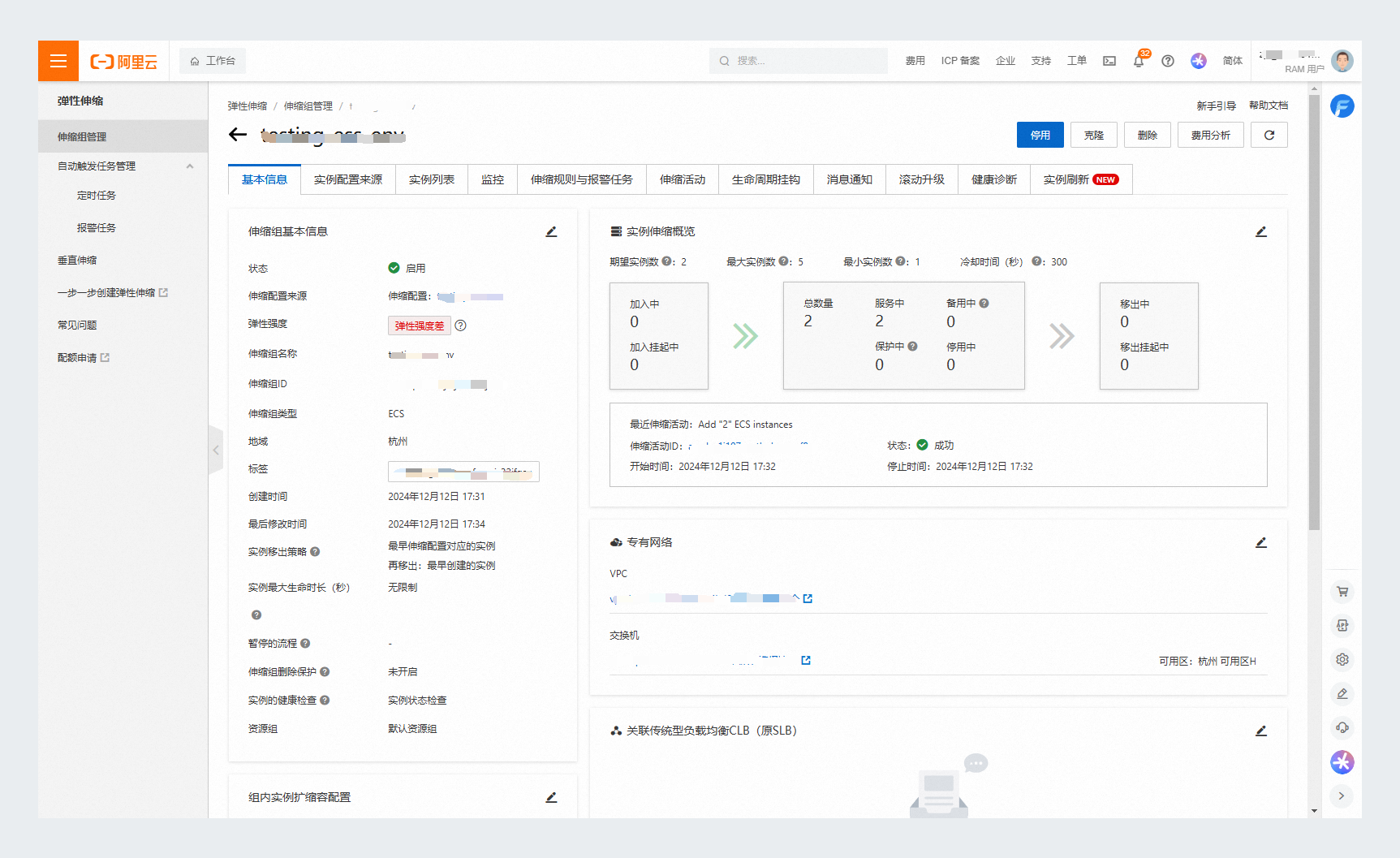
Task: Edit the instance scaling overview section
Action: click(x=1261, y=231)
